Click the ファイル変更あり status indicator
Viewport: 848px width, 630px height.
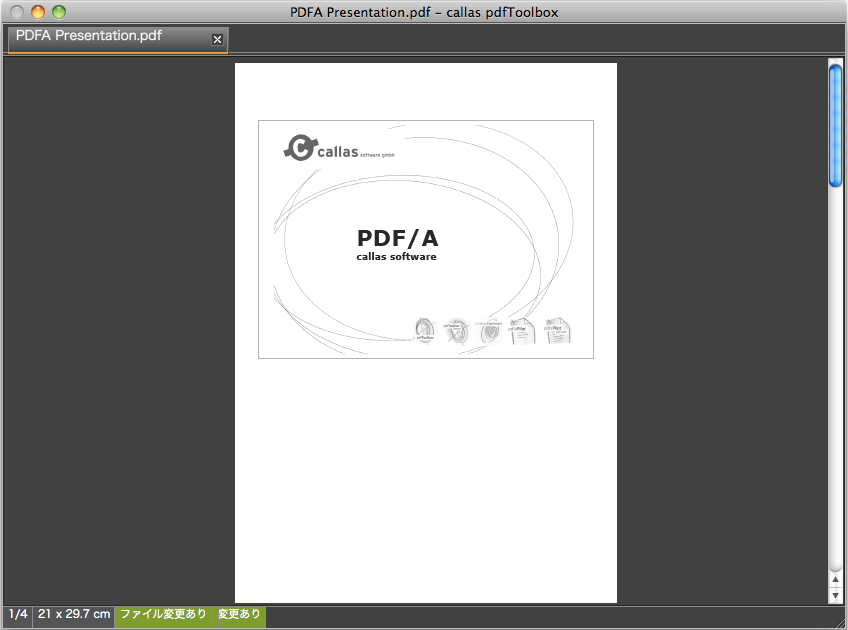[163, 615]
